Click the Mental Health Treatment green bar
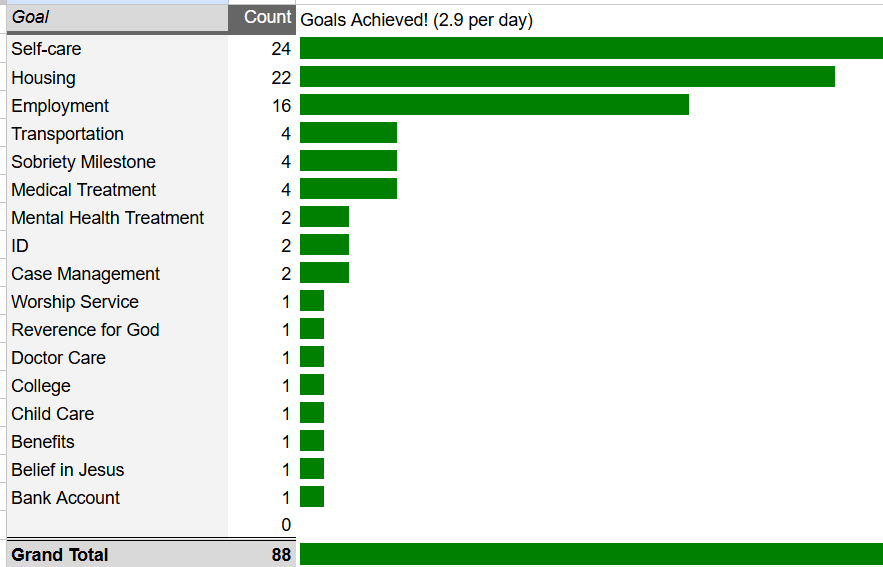This screenshot has height=567, width=883. pos(324,216)
